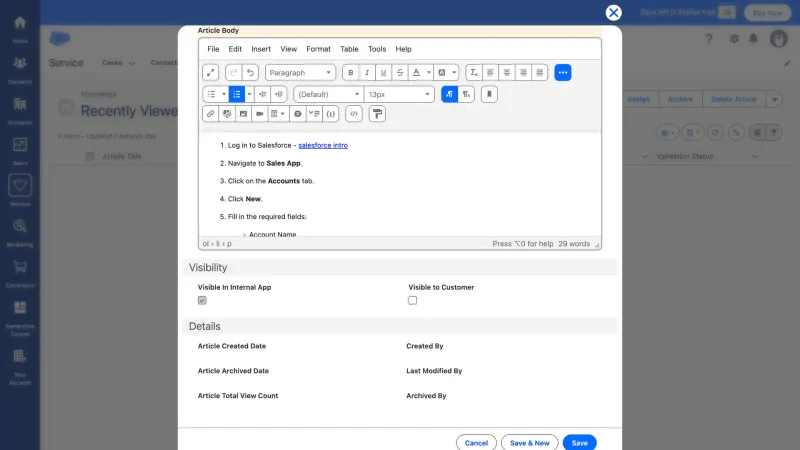Open bulleted list style dropdown
Viewport: 800px width, 450px height.
pyautogui.click(x=223, y=94)
